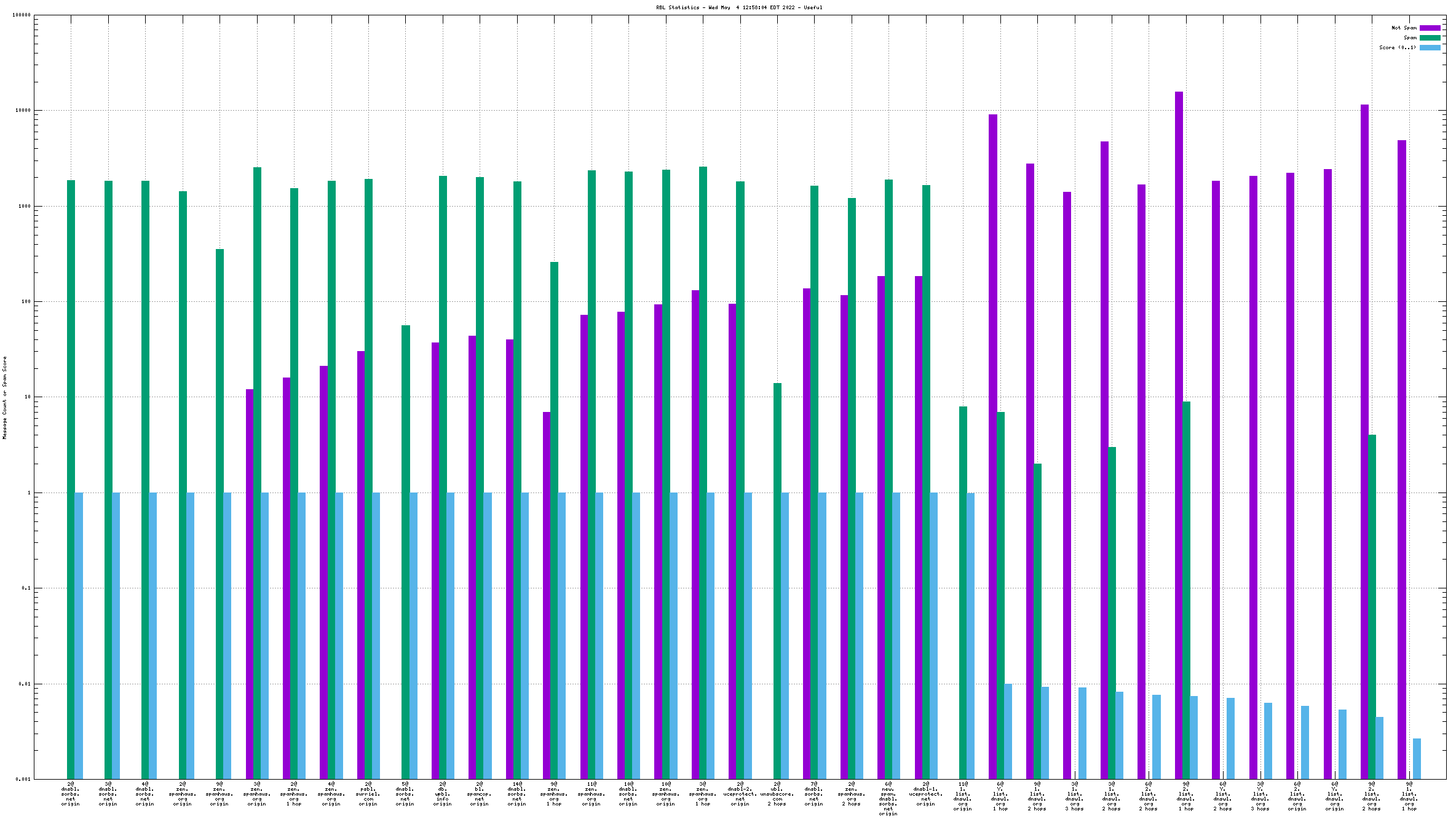Click the 'Not Spam' legend label
Screen dimensions: 1456x819
1404,28
